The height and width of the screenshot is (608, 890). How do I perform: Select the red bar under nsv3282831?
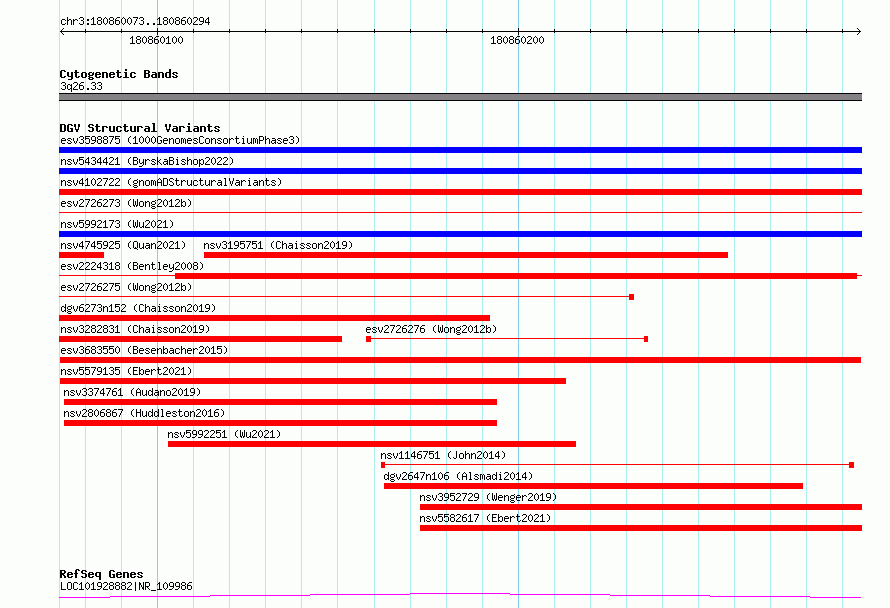coord(200,339)
